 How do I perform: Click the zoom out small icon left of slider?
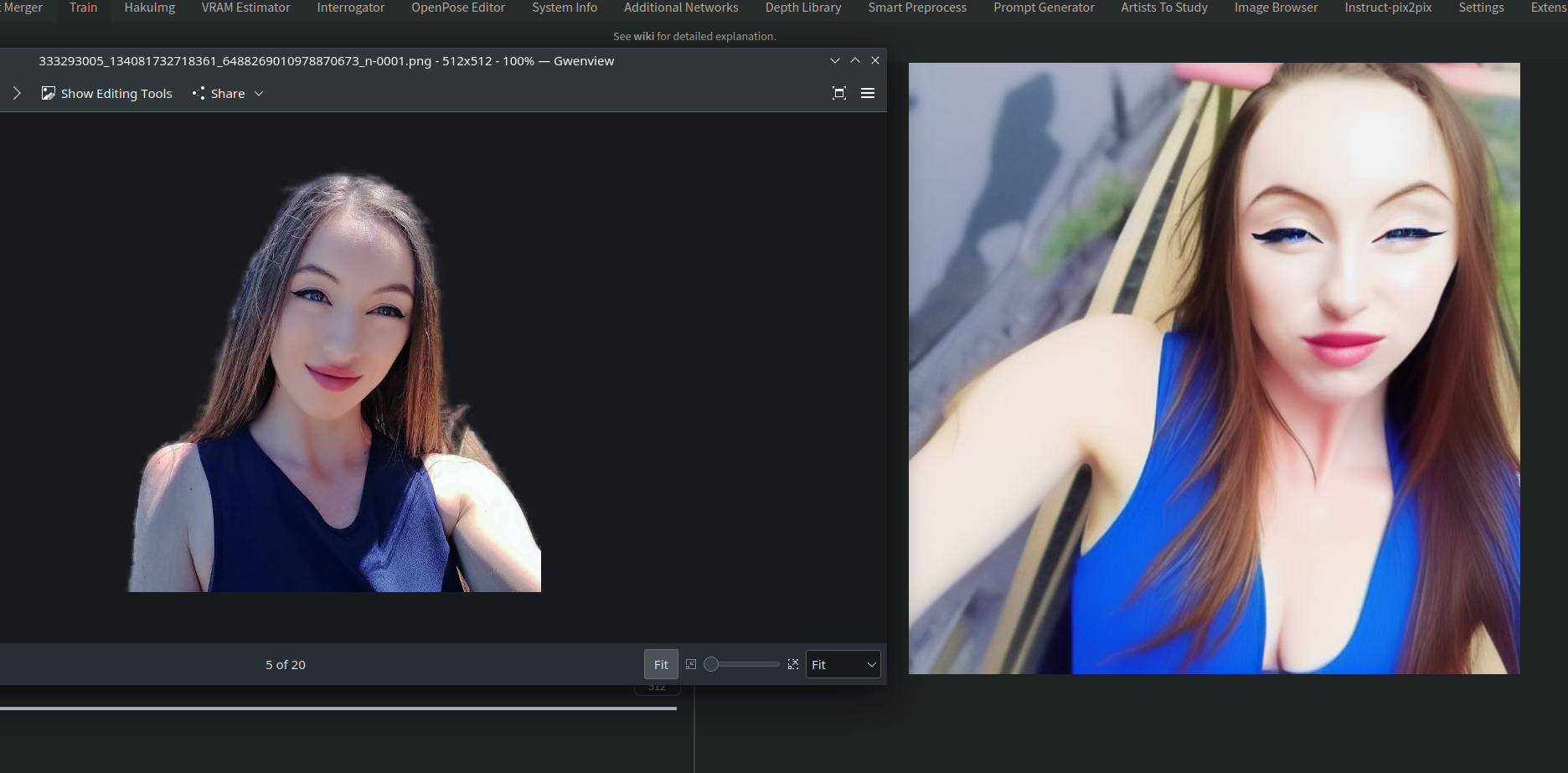tap(691, 664)
